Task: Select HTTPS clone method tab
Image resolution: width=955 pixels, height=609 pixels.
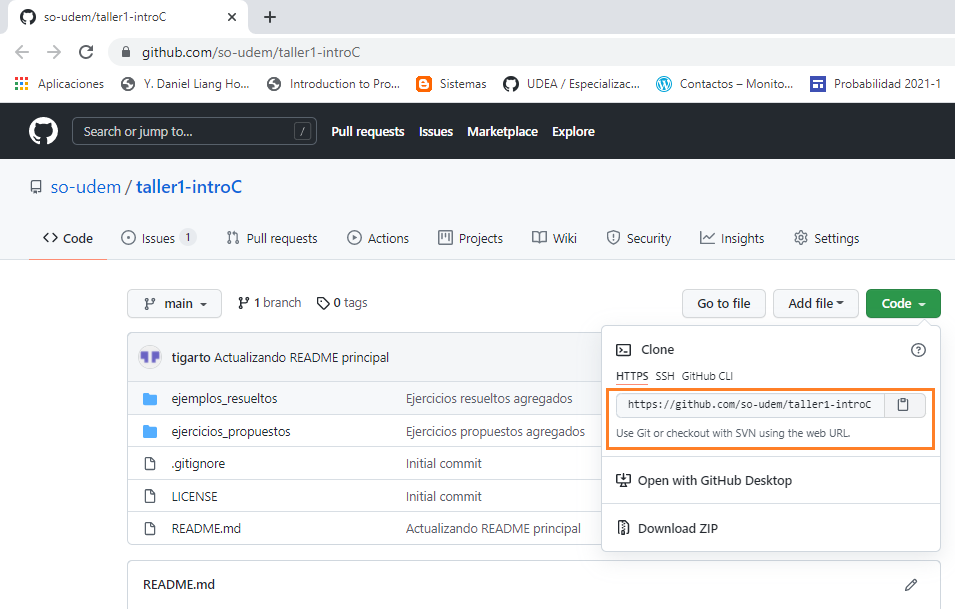Action: (x=632, y=376)
